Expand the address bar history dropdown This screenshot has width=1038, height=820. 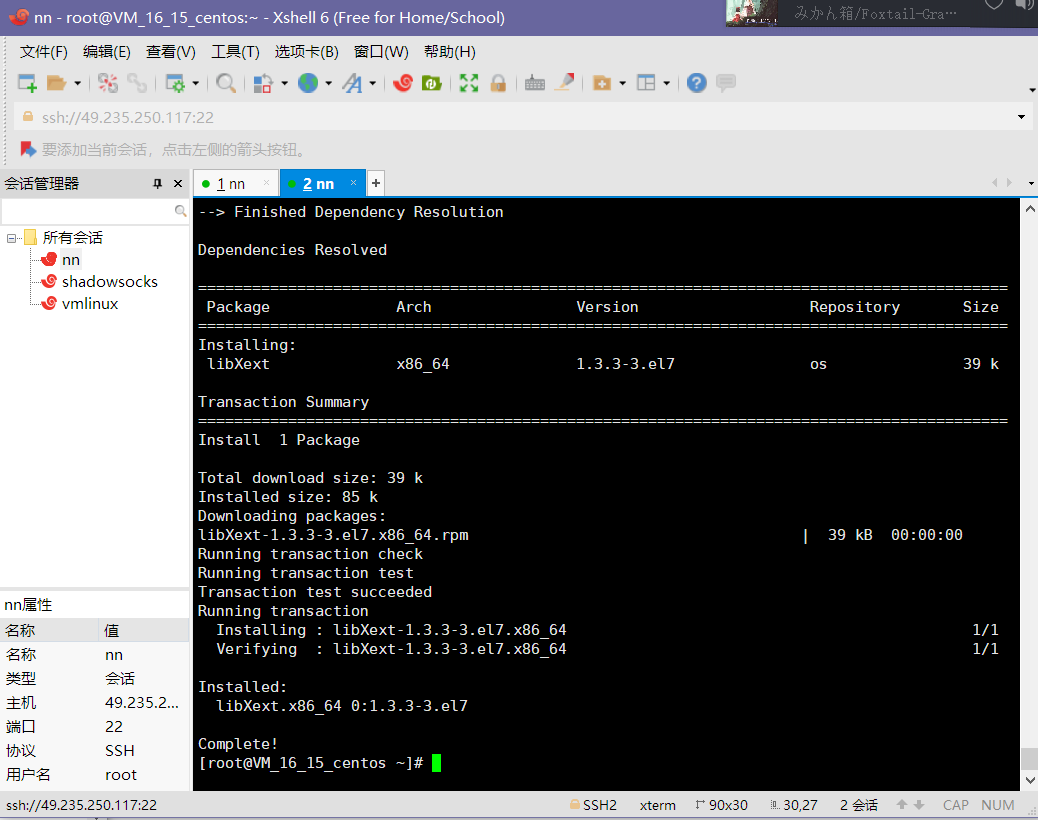click(1021, 117)
